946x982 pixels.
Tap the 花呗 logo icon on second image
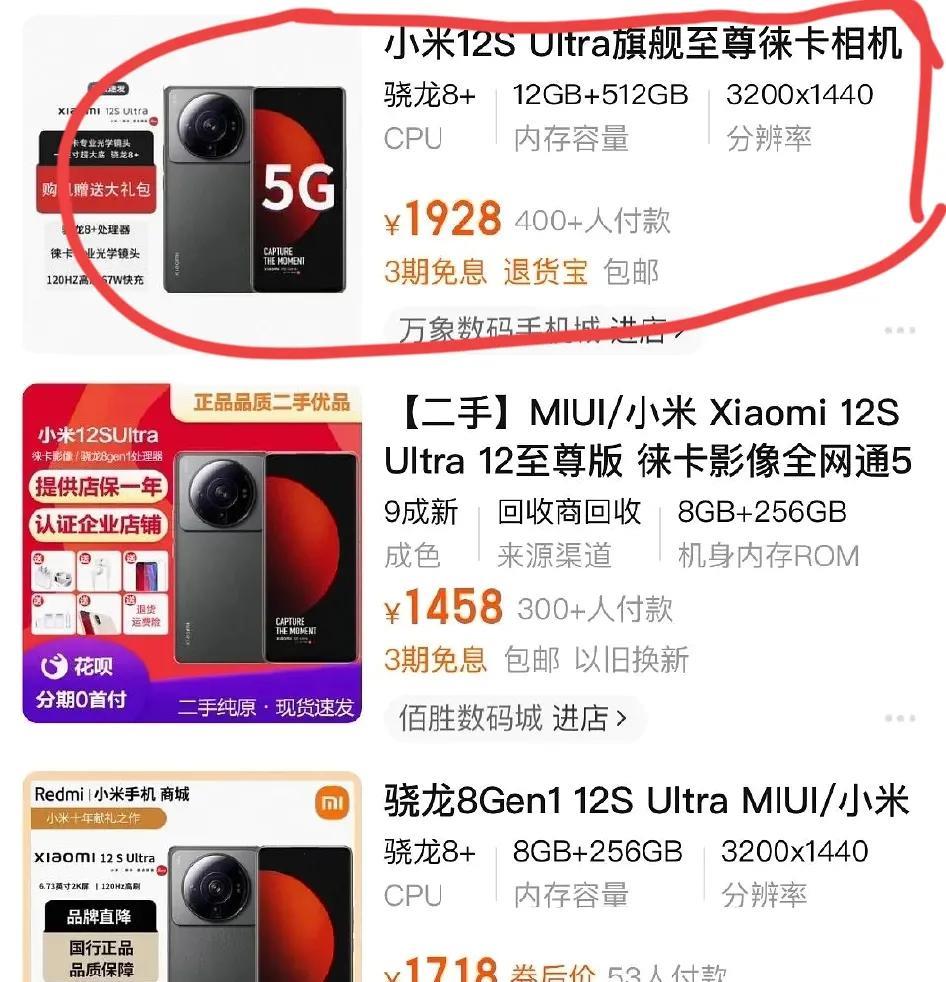click(x=54, y=666)
